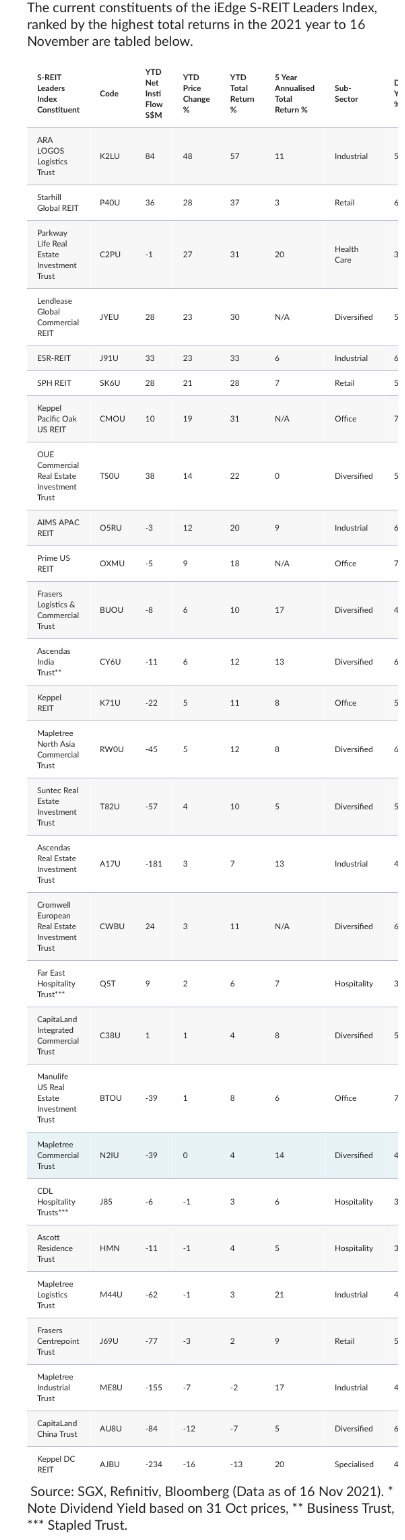405x1540 pixels.
Task: Click the SPH REIT row name
Action: point(52,381)
